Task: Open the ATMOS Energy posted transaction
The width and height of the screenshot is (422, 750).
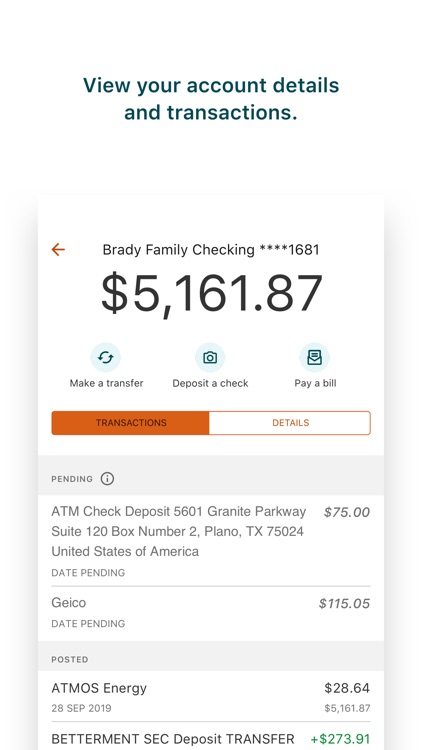Action: 211,697
